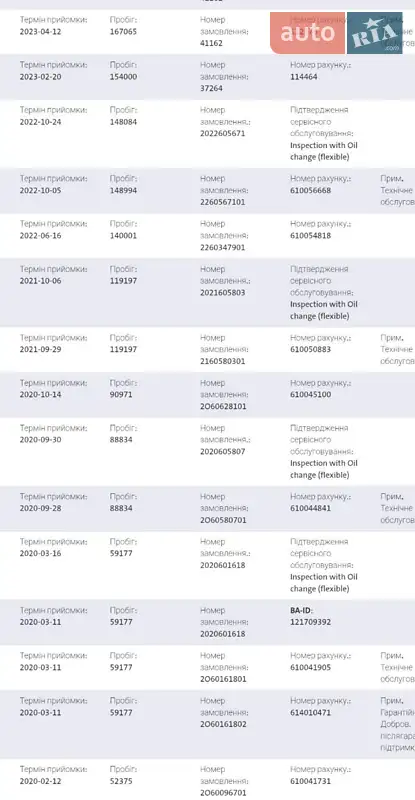Select order number 2022605671
This screenshot has height=800, width=415.
(x=223, y=134)
